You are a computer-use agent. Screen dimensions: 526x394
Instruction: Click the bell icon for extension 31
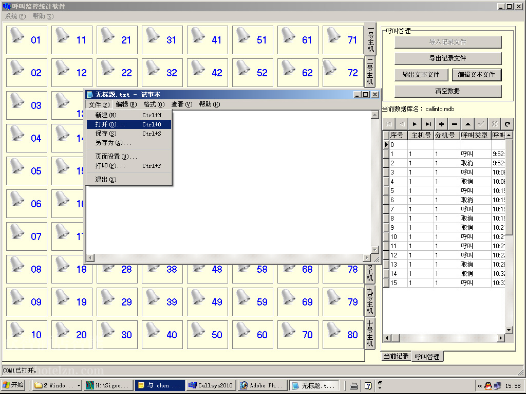click(153, 35)
